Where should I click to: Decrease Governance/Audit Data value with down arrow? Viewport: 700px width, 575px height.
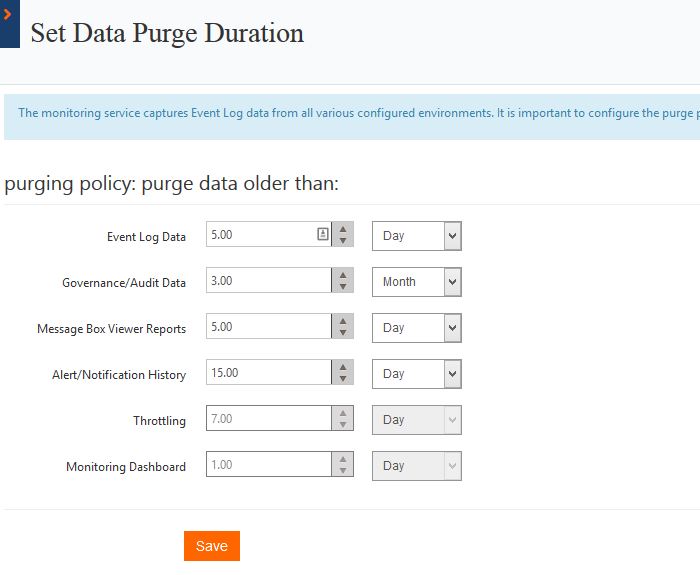tap(343, 288)
